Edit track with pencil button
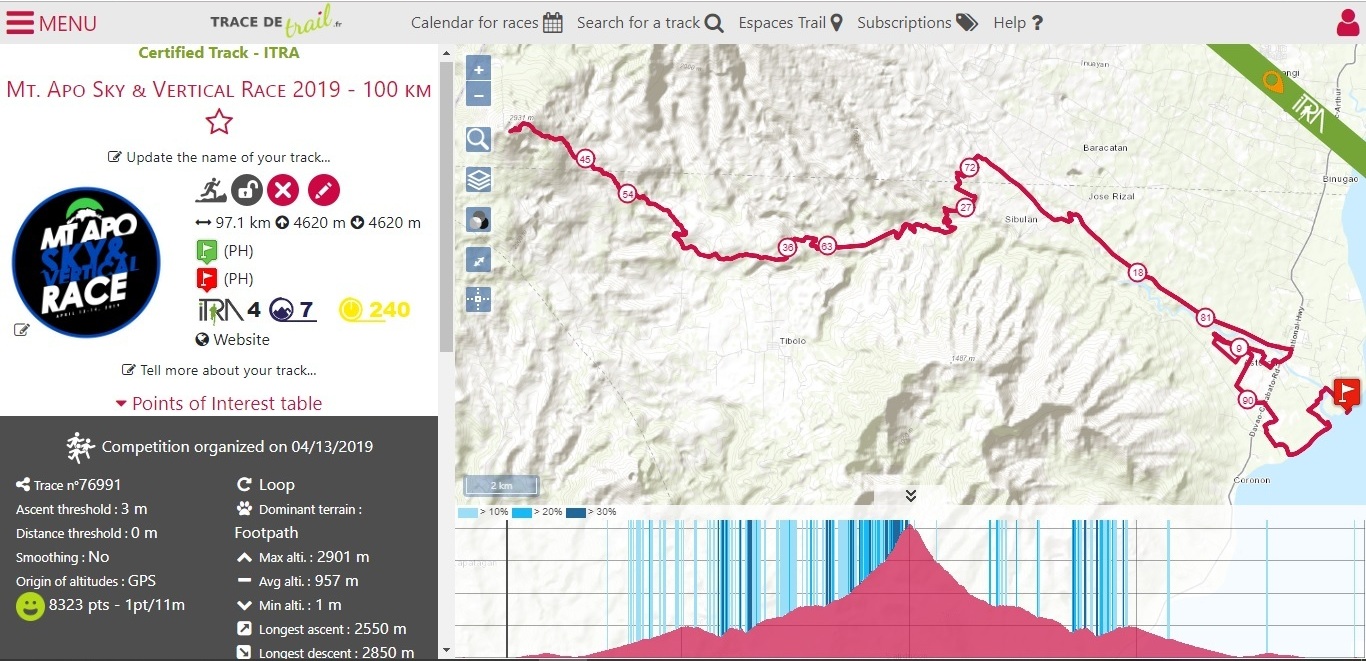This screenshot has height=661, width=1366. pos(324,189)
